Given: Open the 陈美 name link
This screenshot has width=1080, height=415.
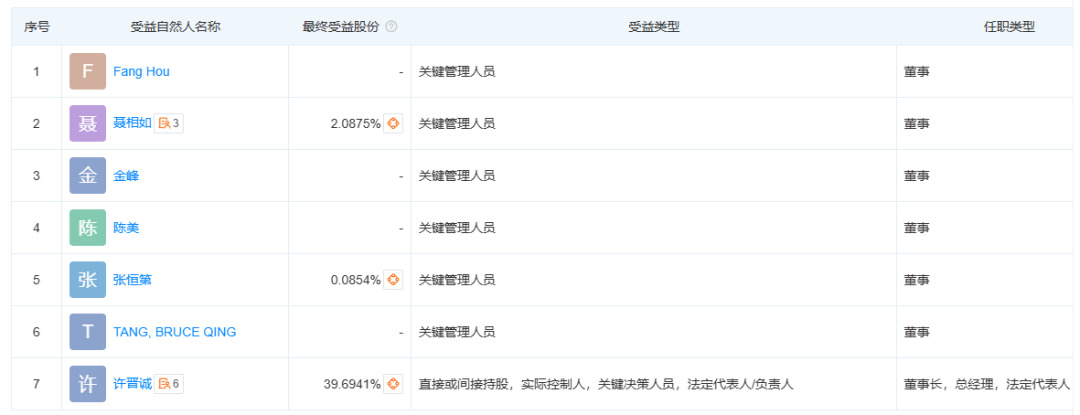Looking at the screenshot, I should click(x=127, y=228).
